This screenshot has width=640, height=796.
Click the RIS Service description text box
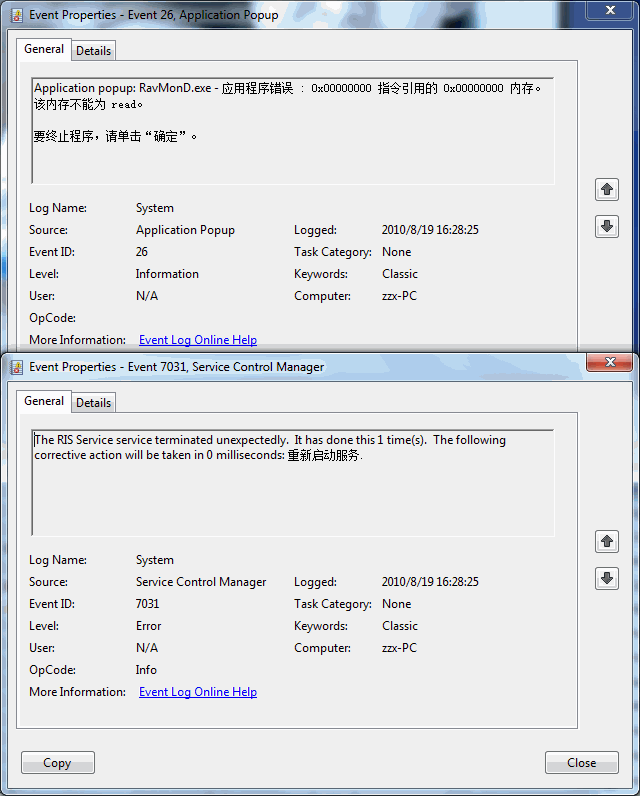pos(293,483)
